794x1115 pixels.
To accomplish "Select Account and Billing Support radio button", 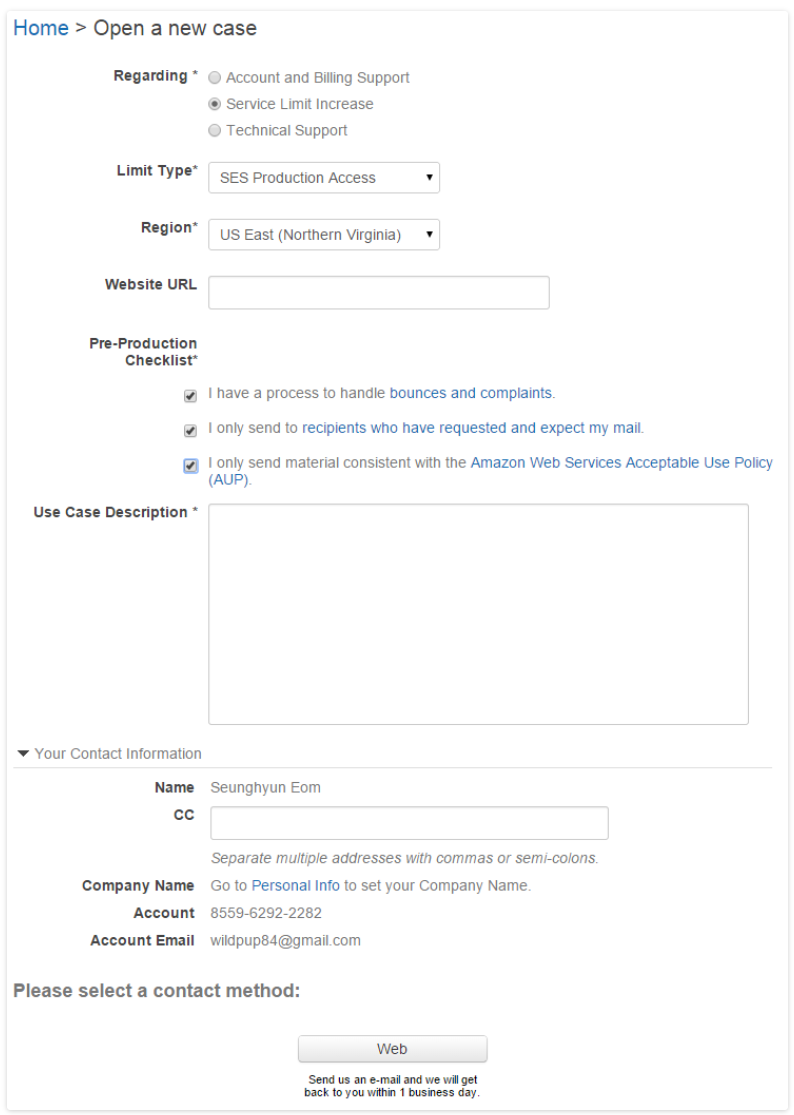I will tap(215, 78).
